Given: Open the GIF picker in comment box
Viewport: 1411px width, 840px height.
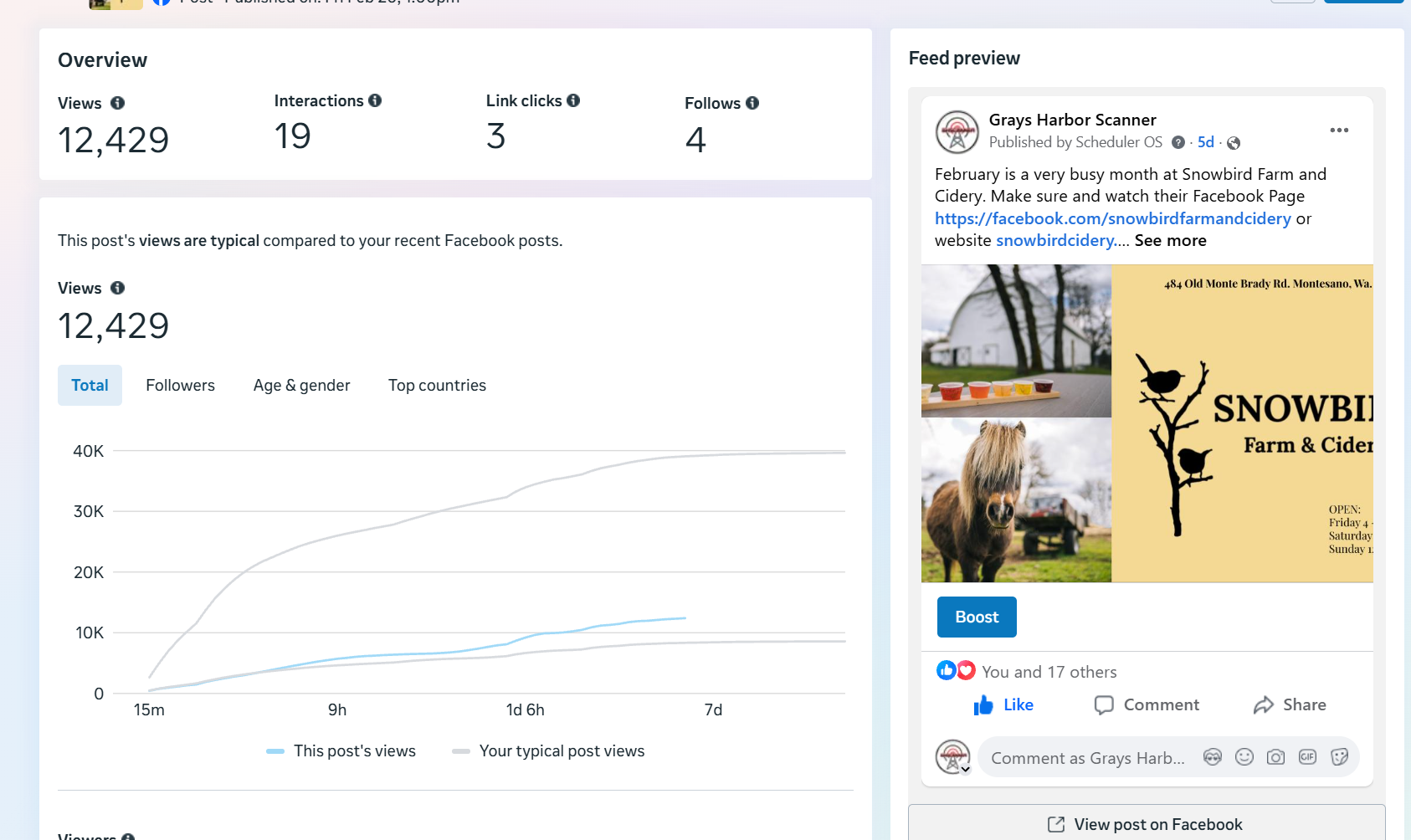Looking at the screenshot, I should coord(1307,757).
